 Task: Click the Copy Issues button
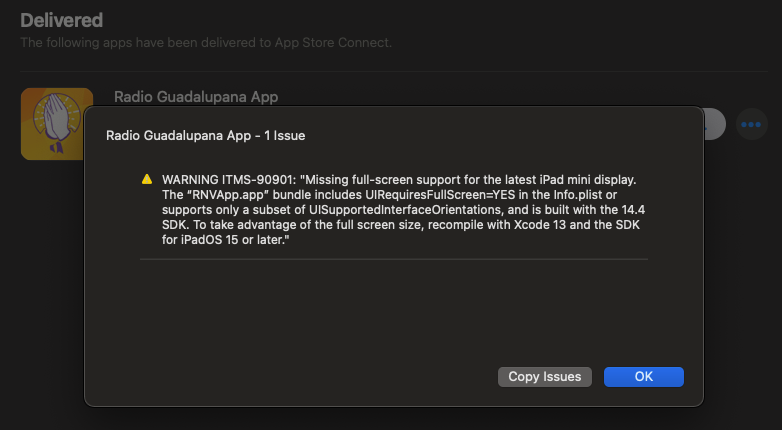click(545, 377)
